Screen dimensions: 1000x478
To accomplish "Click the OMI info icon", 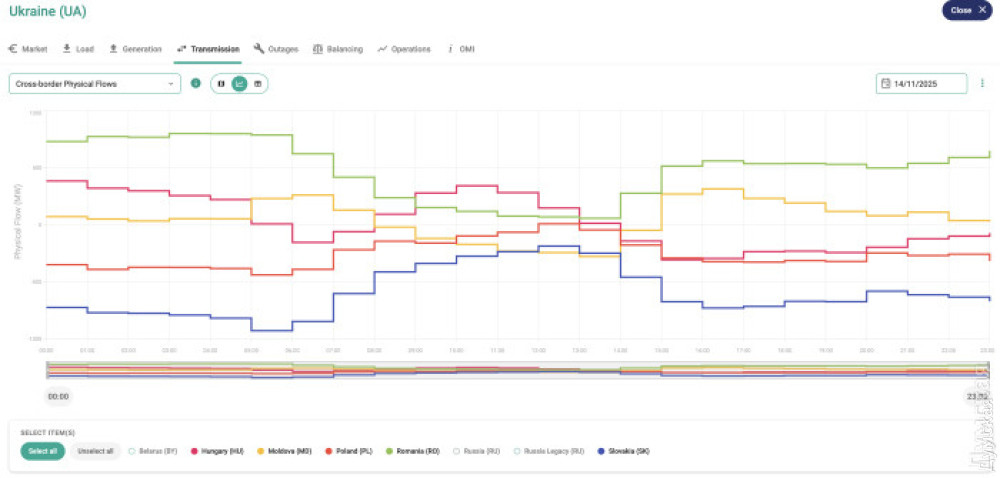I will point(450,48).
